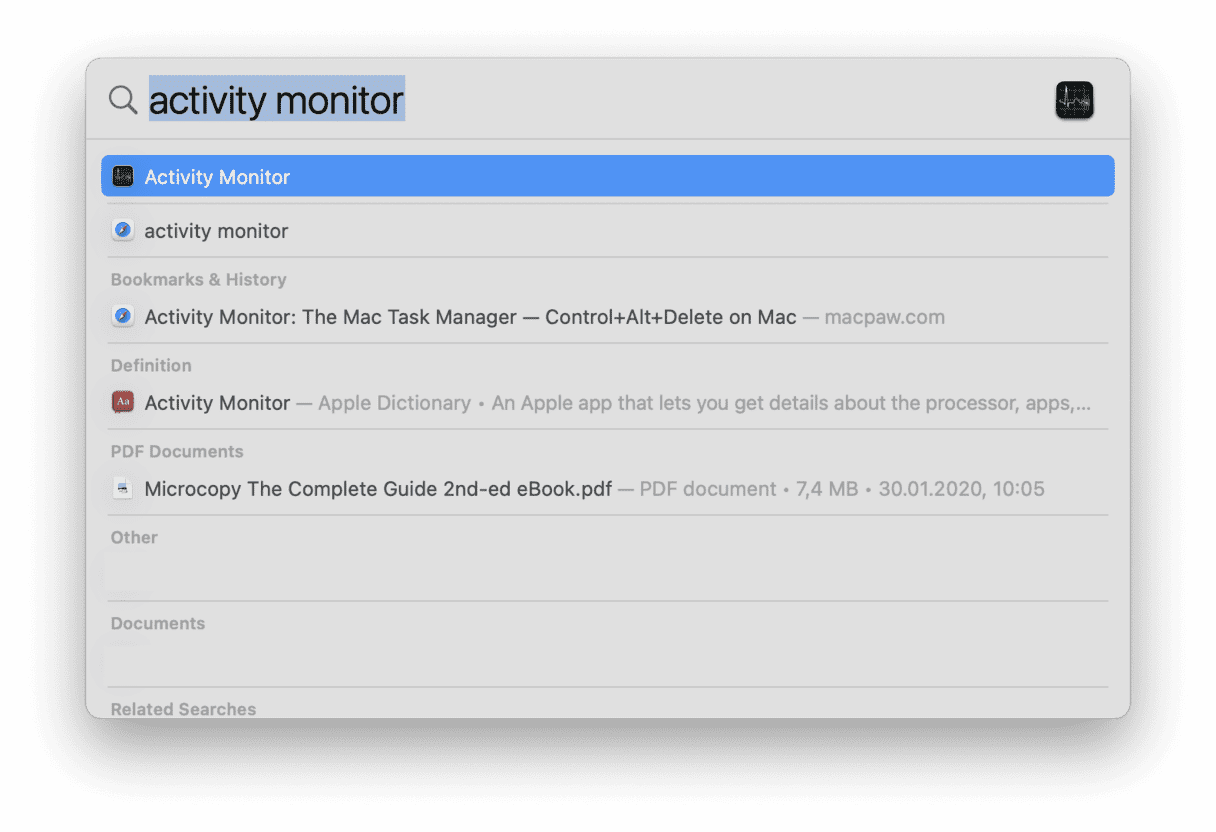Click the red Dictionary icon under Definition

pos(123,403)
